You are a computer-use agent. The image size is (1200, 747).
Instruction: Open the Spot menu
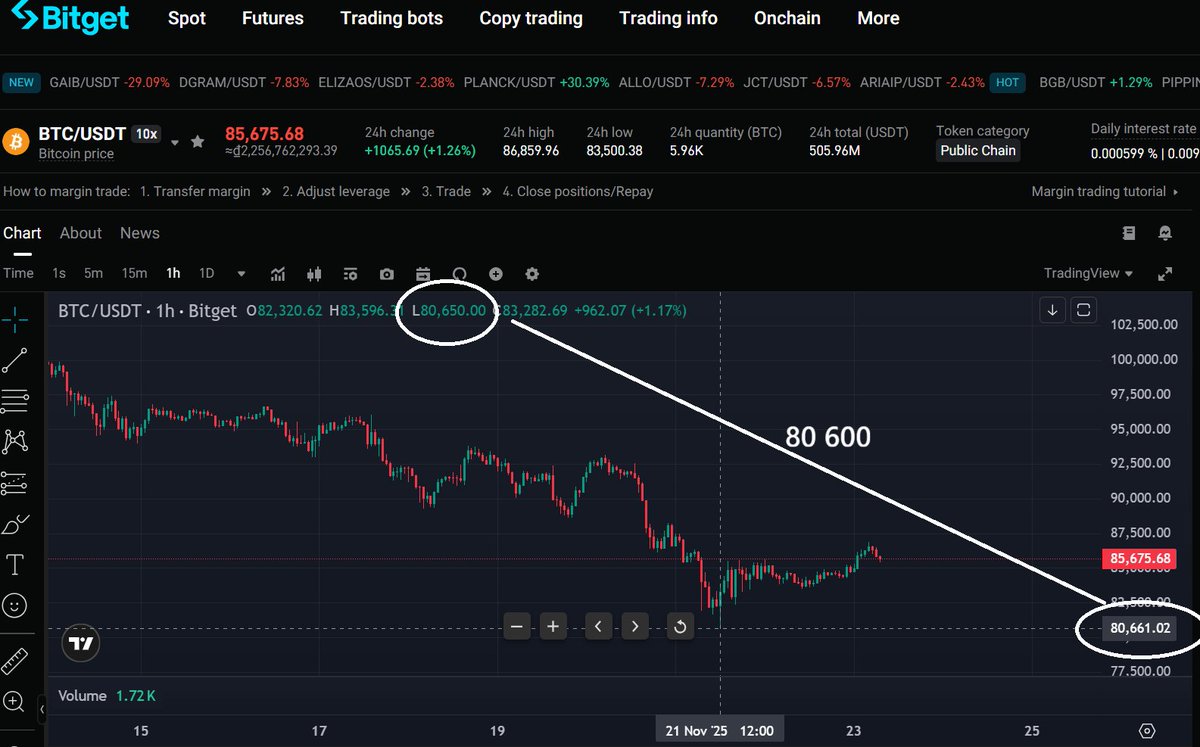tap(186, 18)
